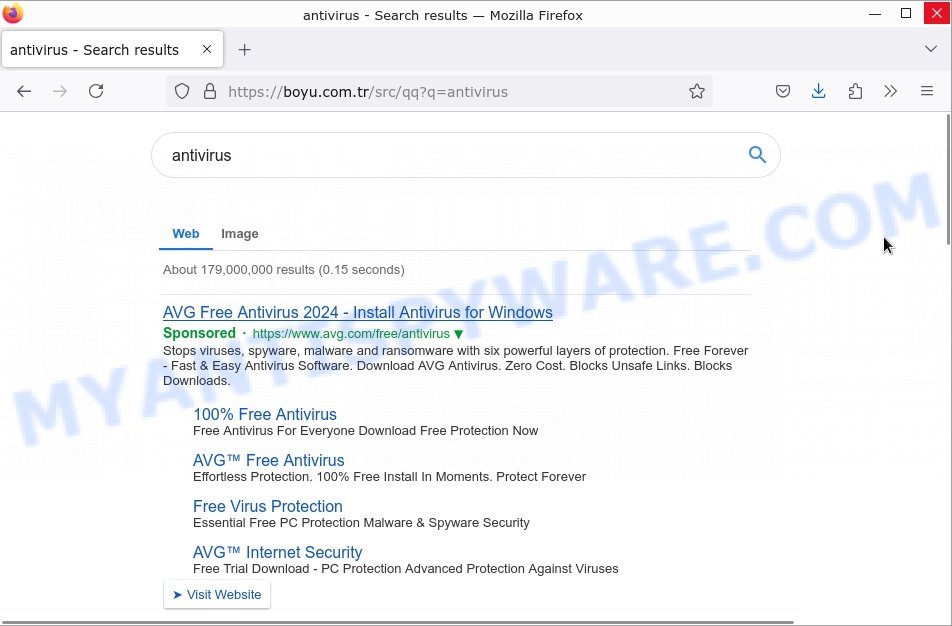The height and width of the screenshot is (626, 952).
Task: Click Effortless Protection description text
Action: 389,477
